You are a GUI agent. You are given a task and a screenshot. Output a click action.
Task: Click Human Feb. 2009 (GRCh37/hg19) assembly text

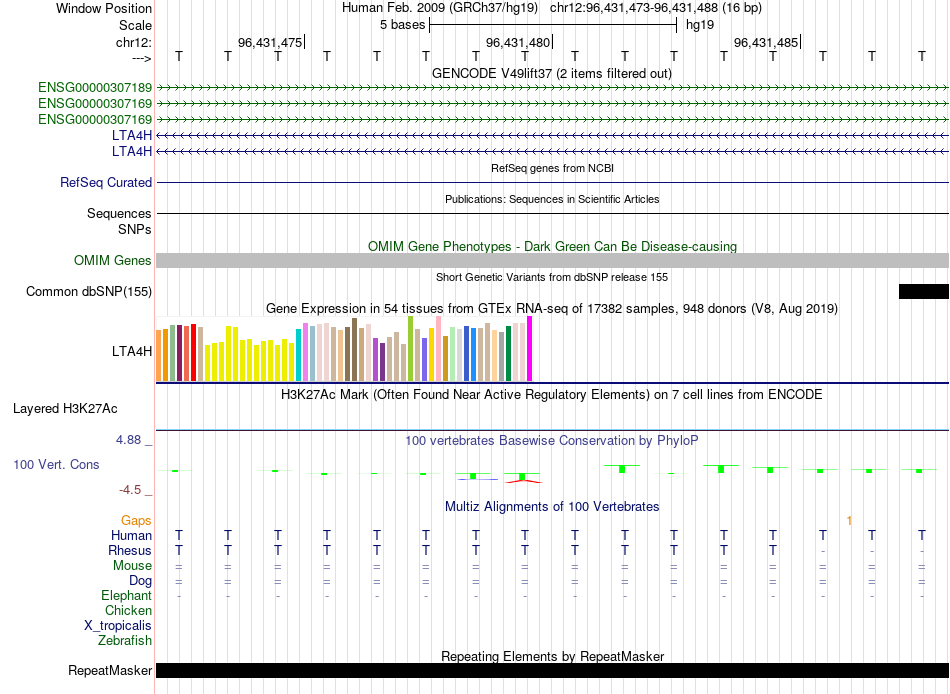pos(440,8)
